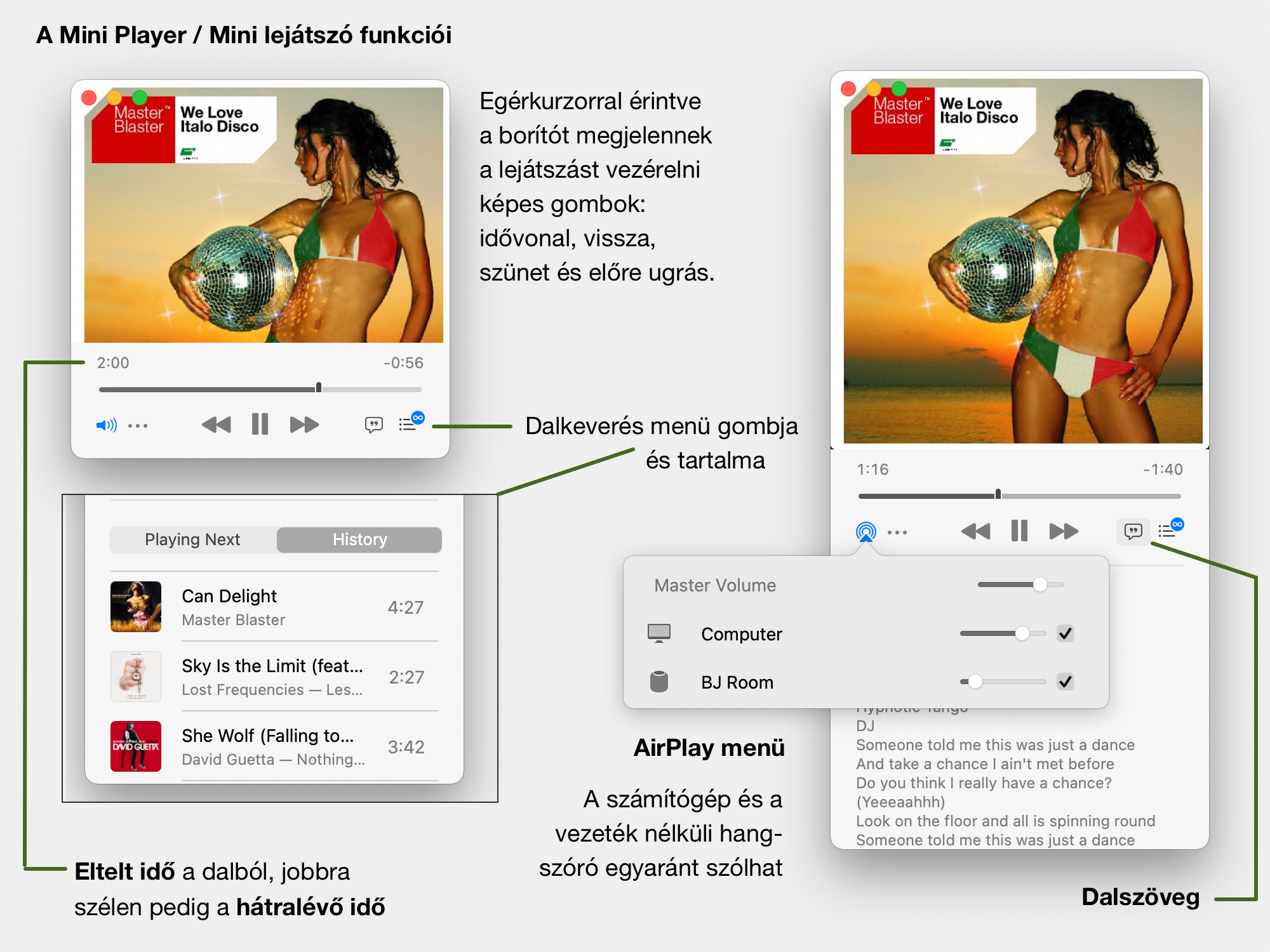Screen dimensions: 1270x952
Task: Adjust the BJ Room volume slider
Action: 1003,682
